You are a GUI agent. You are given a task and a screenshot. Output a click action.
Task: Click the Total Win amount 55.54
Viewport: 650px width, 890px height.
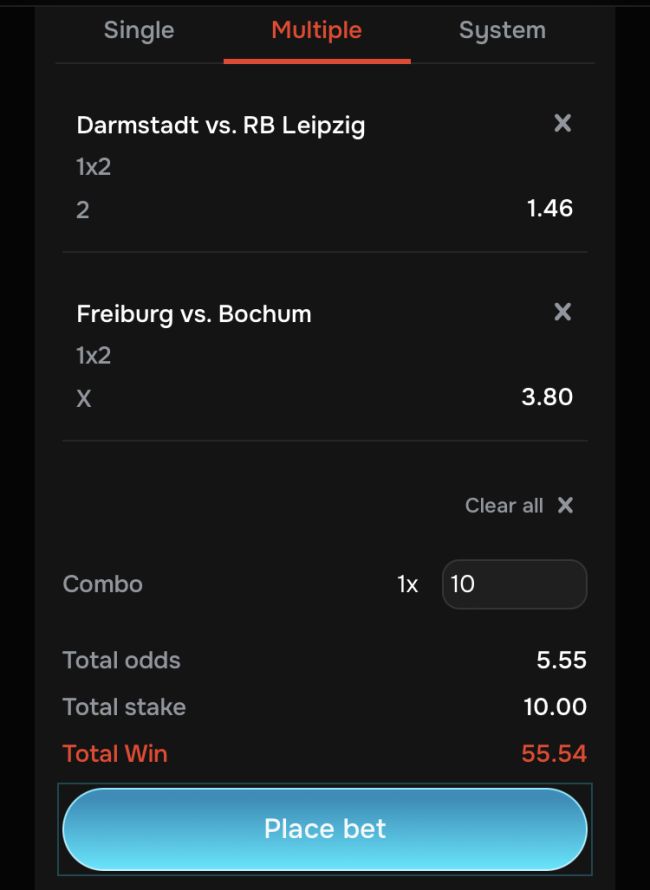[x=554, y=753]
